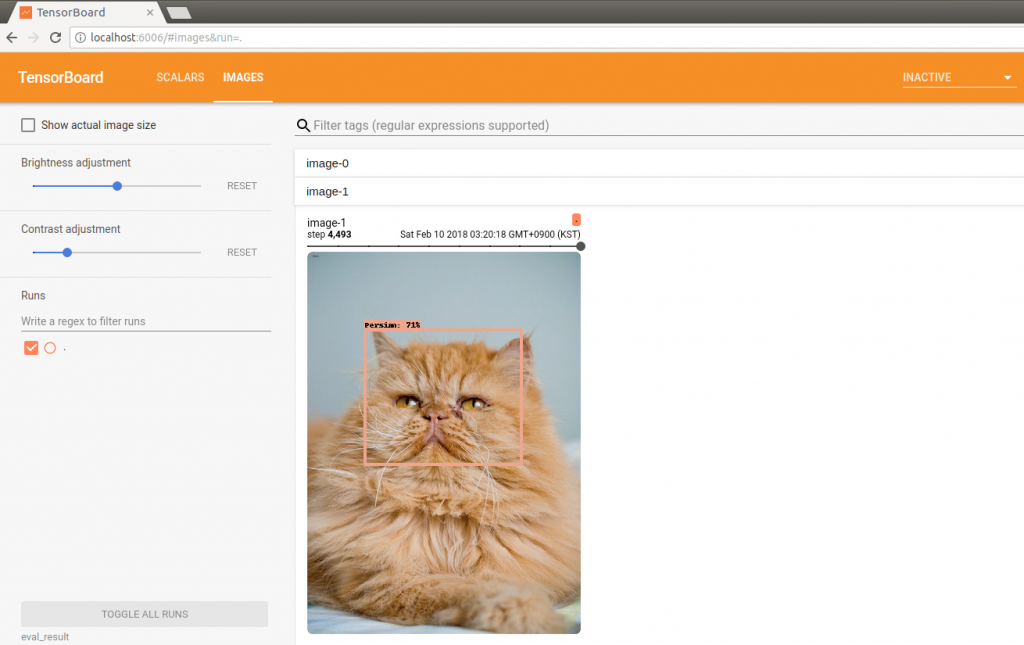1024x645 pixels.
Task: Click the site info icon in address bar
Action: pos(80,37)
